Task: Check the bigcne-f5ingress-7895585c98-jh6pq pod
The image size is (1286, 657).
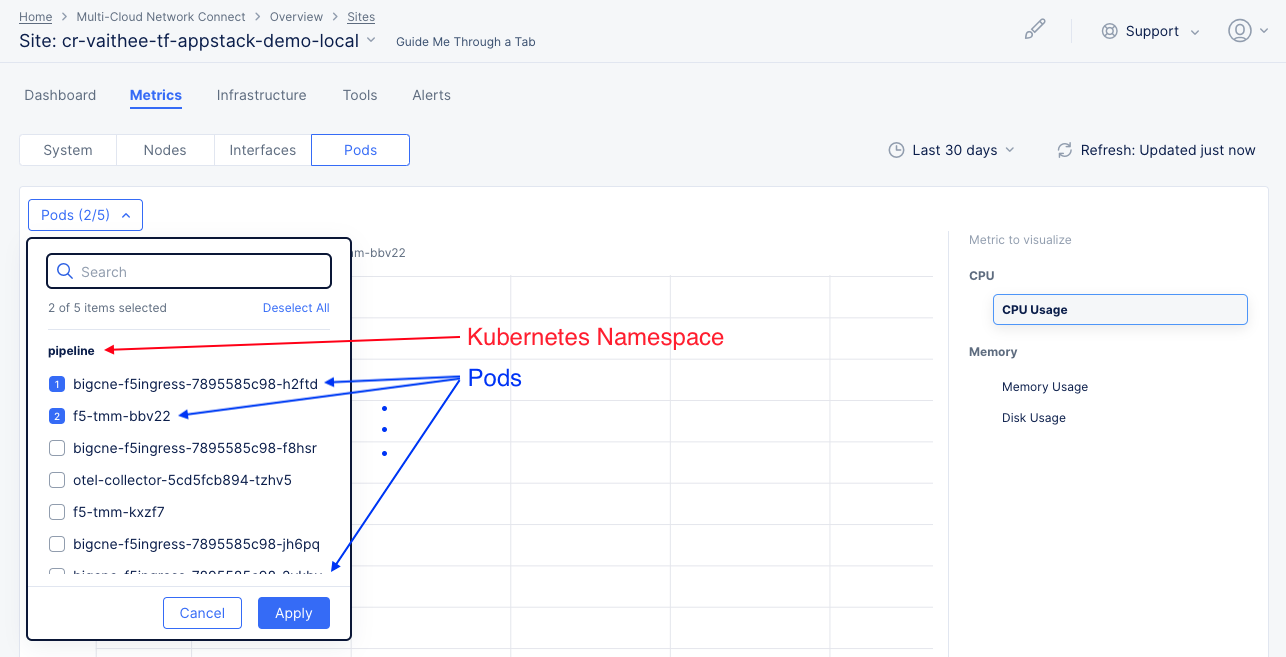Action: (57, 543)
